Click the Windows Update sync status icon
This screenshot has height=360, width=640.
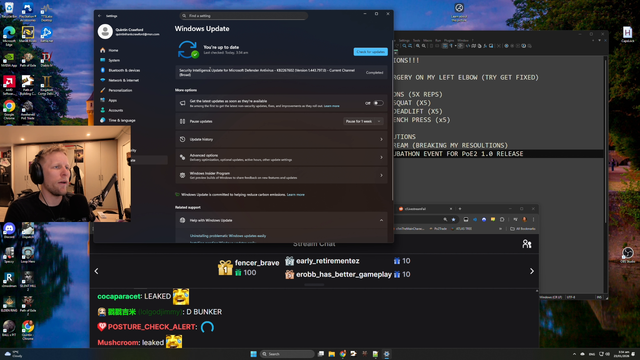click(x=188, y=49)
